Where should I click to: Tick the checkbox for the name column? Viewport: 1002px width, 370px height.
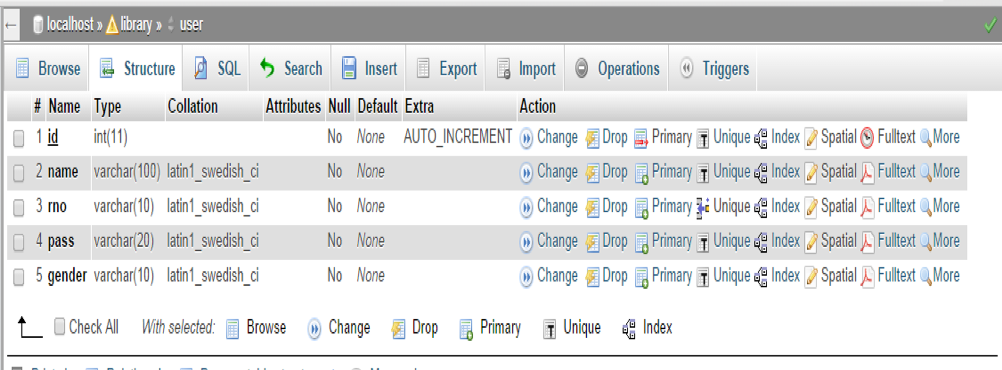[19, 173]
